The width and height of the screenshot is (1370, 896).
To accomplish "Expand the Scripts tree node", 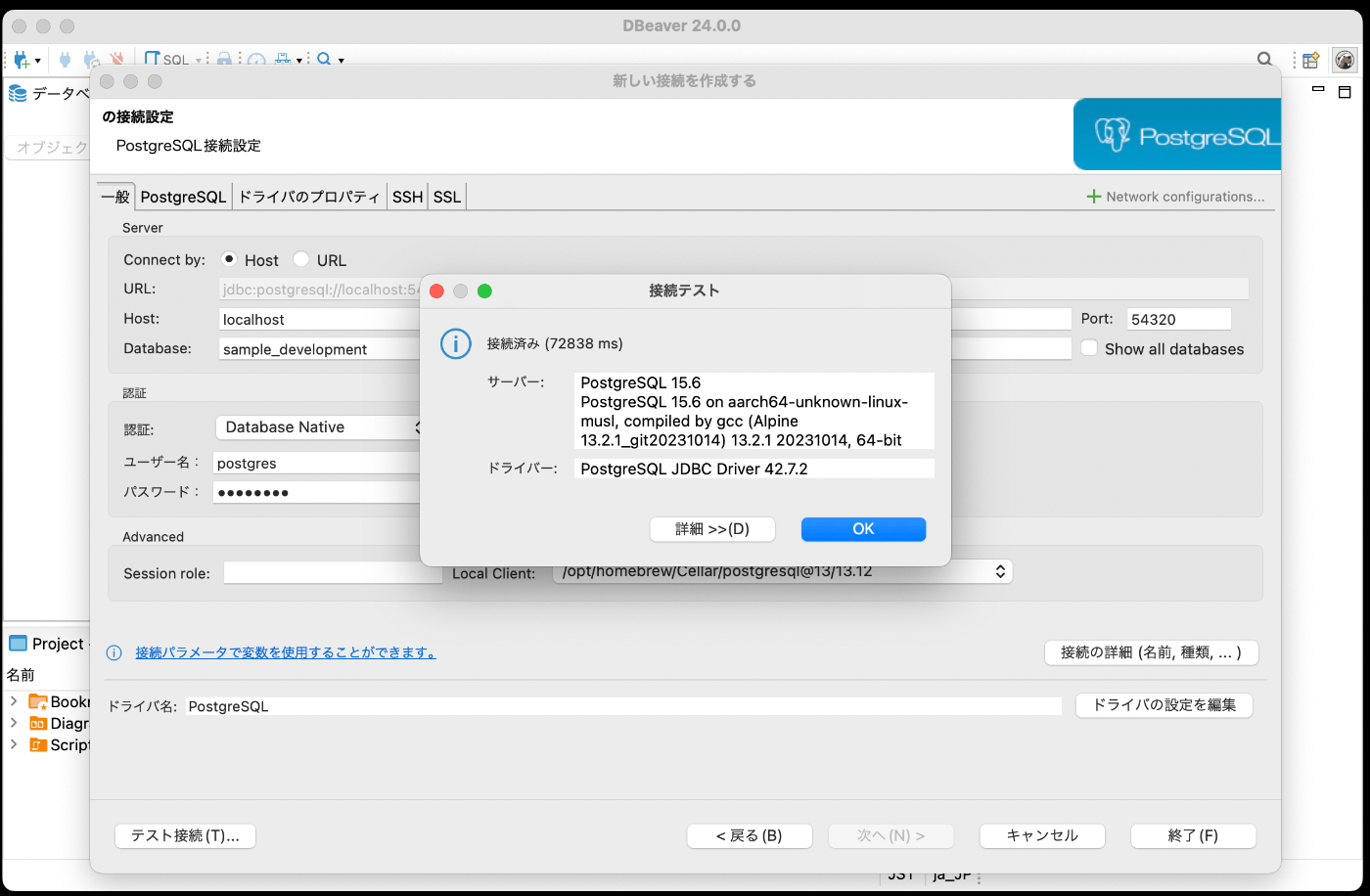I will (14, 744).
